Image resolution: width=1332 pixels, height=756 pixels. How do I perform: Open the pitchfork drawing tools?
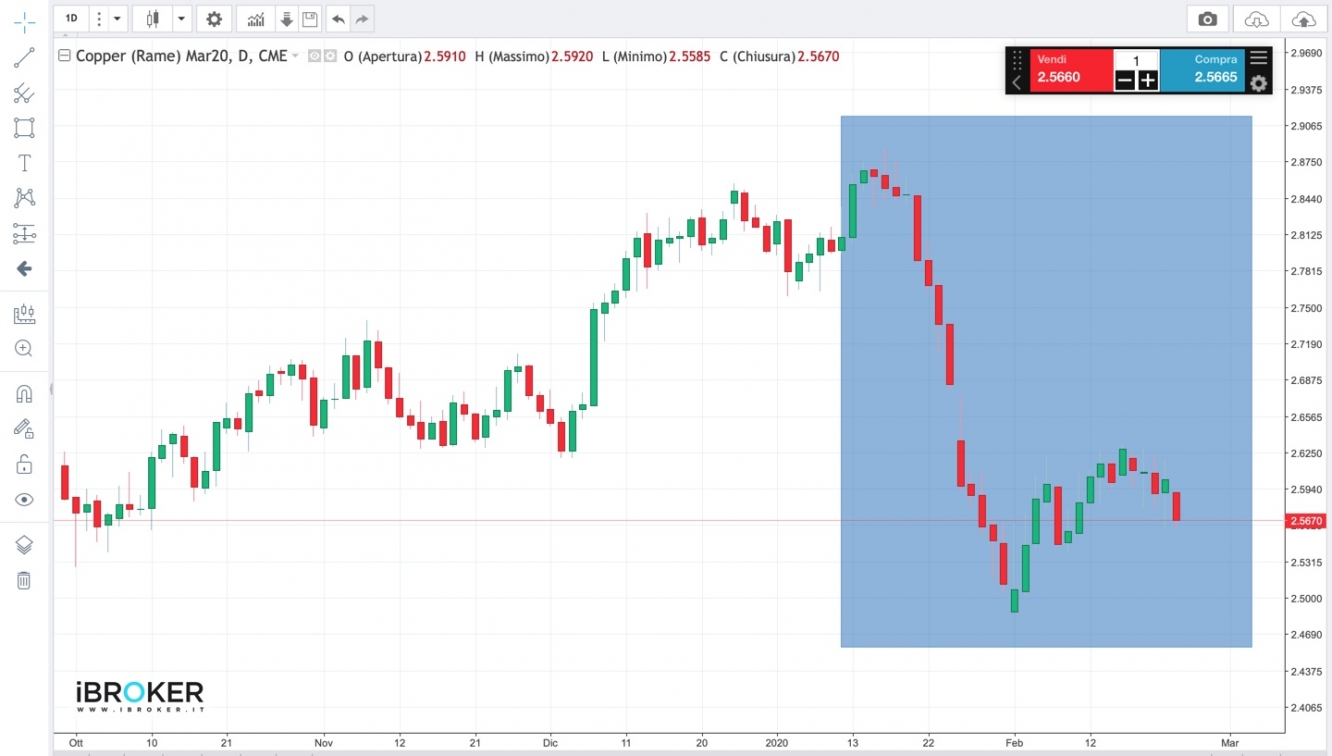pyautogui.click(x=24, y=93)
